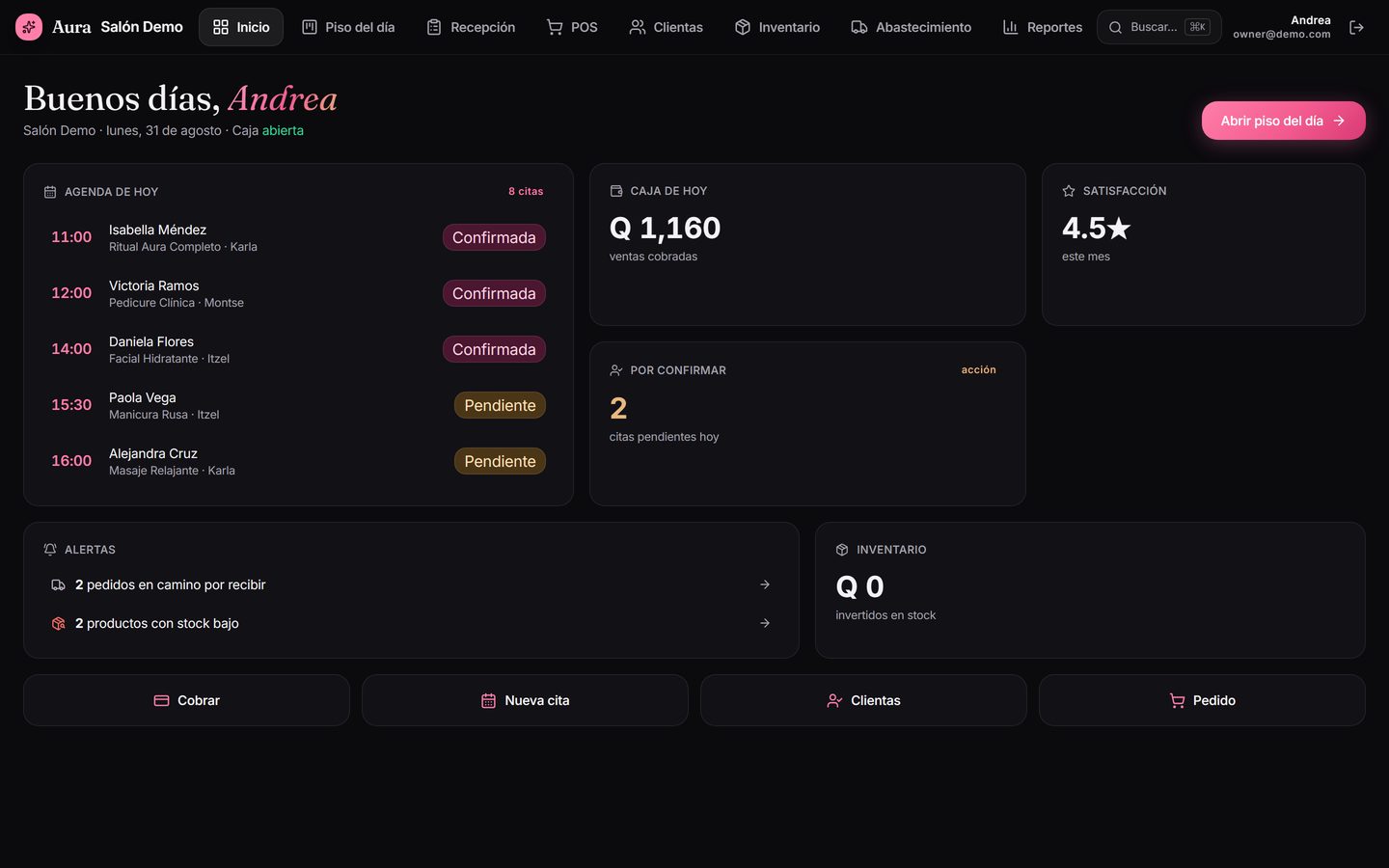Create a Nueva cita

[x=525, y=700]
